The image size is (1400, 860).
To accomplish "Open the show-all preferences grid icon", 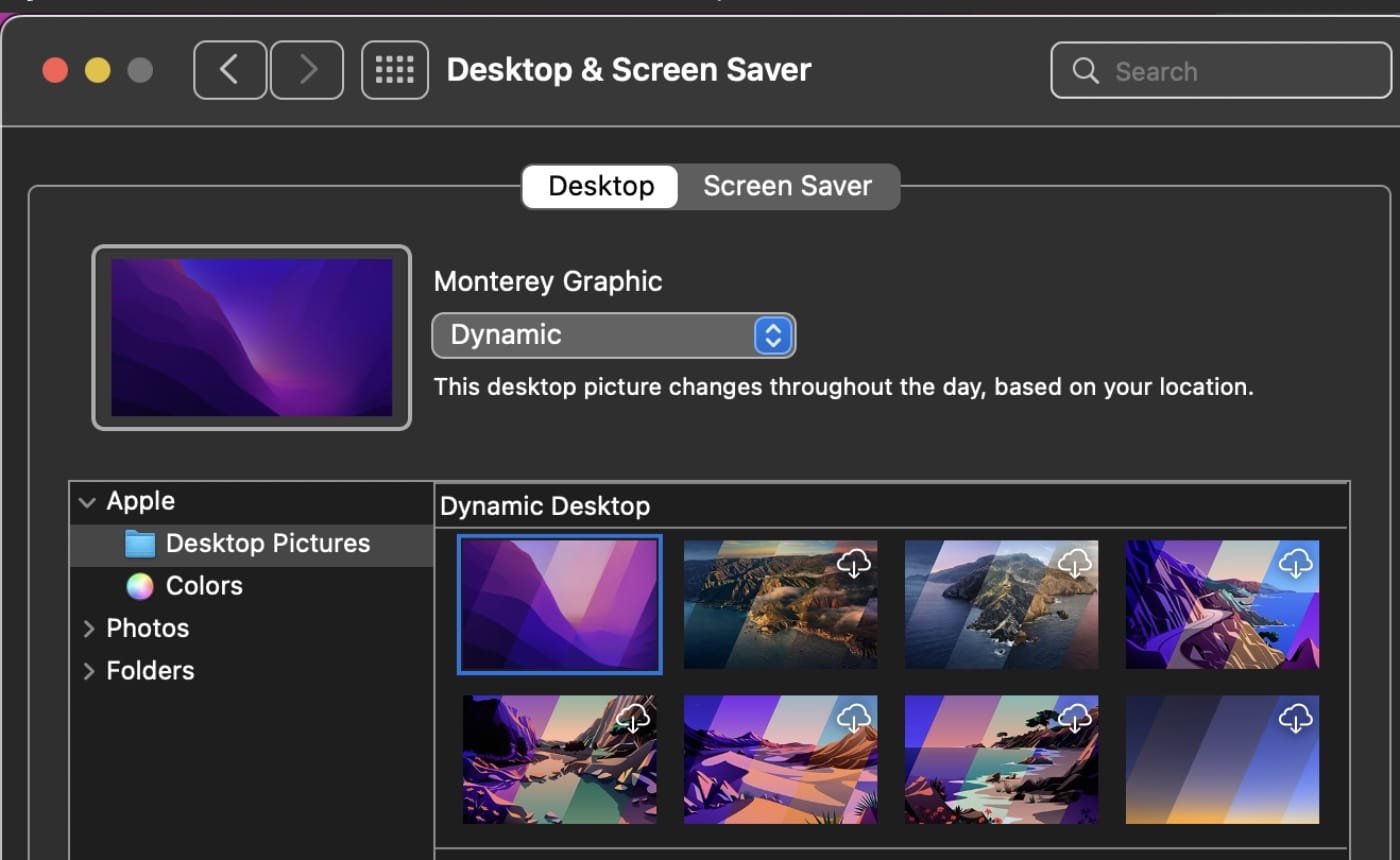I will [394, 70].
